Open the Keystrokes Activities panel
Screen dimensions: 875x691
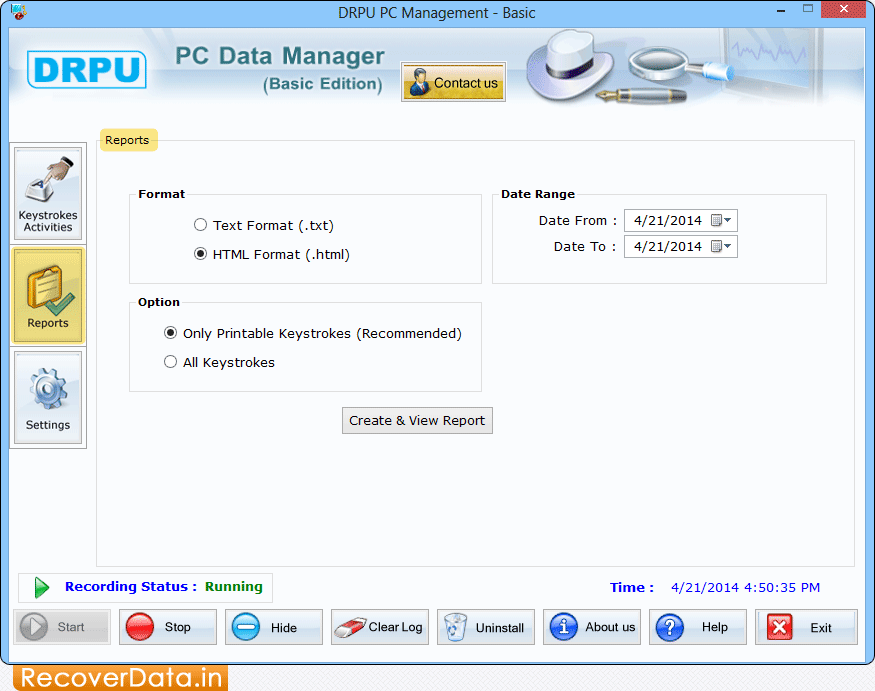pyautogui.click(x=48, y=194)
